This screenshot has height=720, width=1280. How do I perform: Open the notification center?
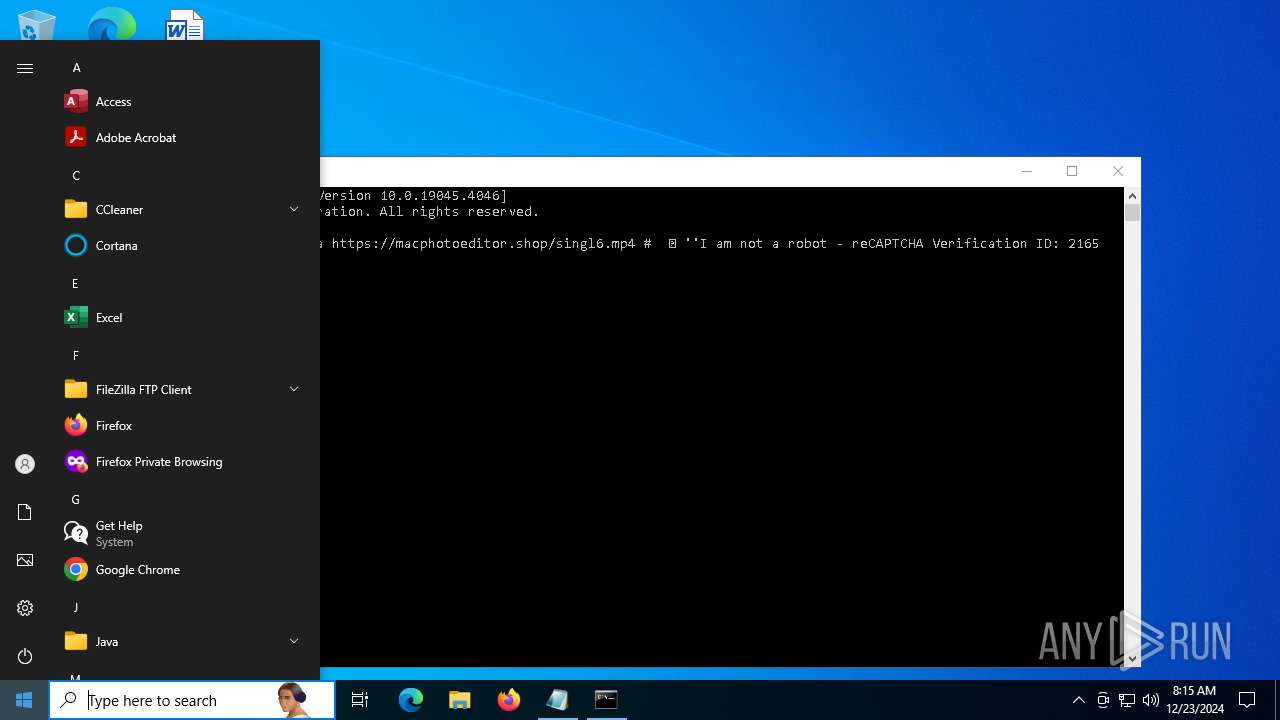1247,700
